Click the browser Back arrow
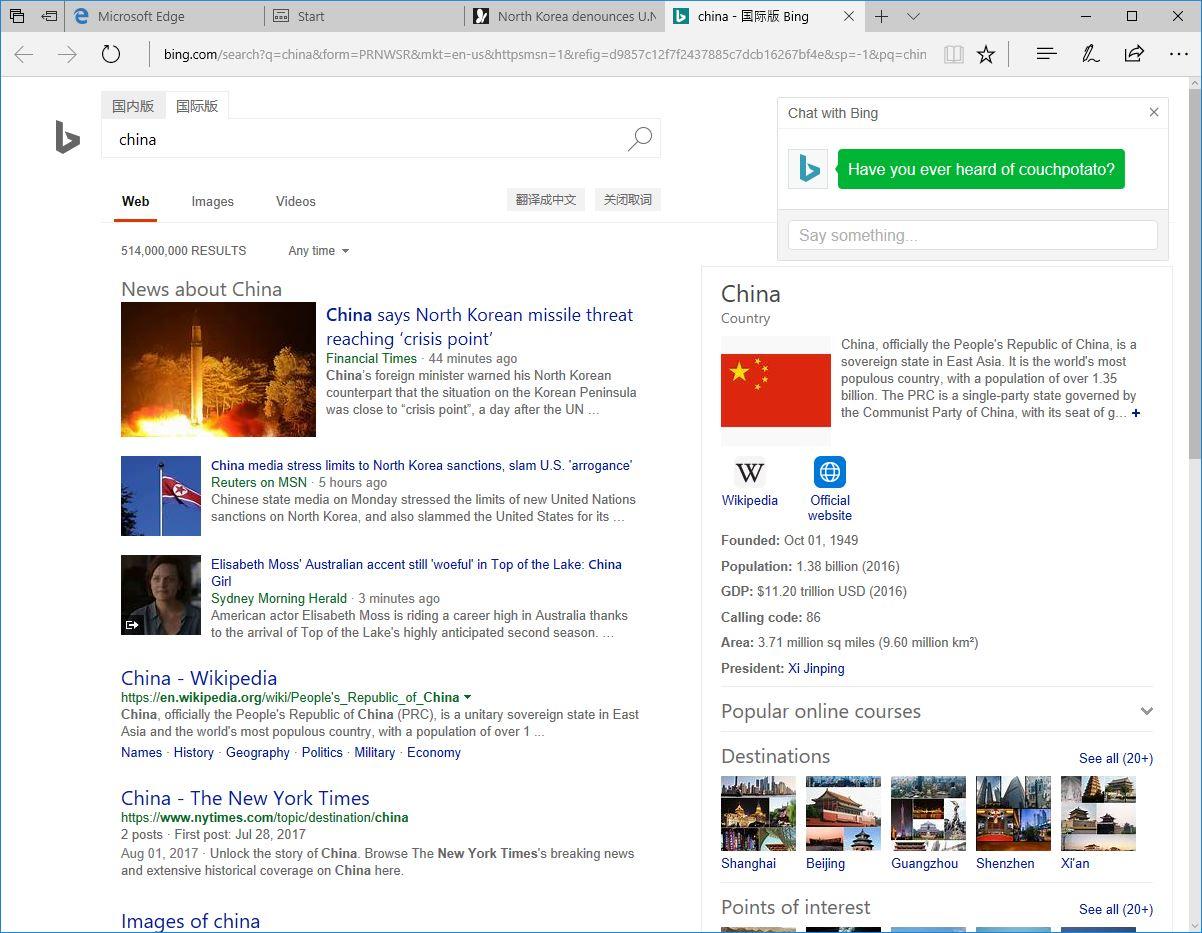 [24, 54]
